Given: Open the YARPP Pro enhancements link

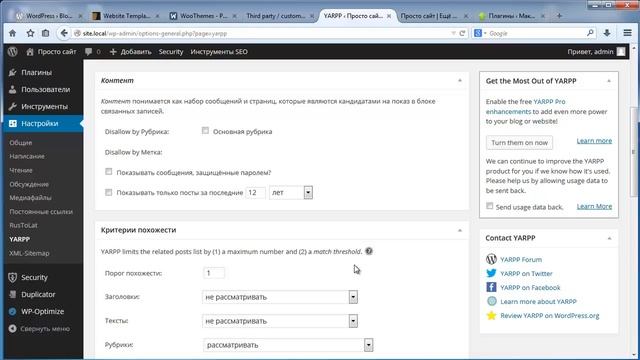Looking at the screenshot, I should pos(526,107).
